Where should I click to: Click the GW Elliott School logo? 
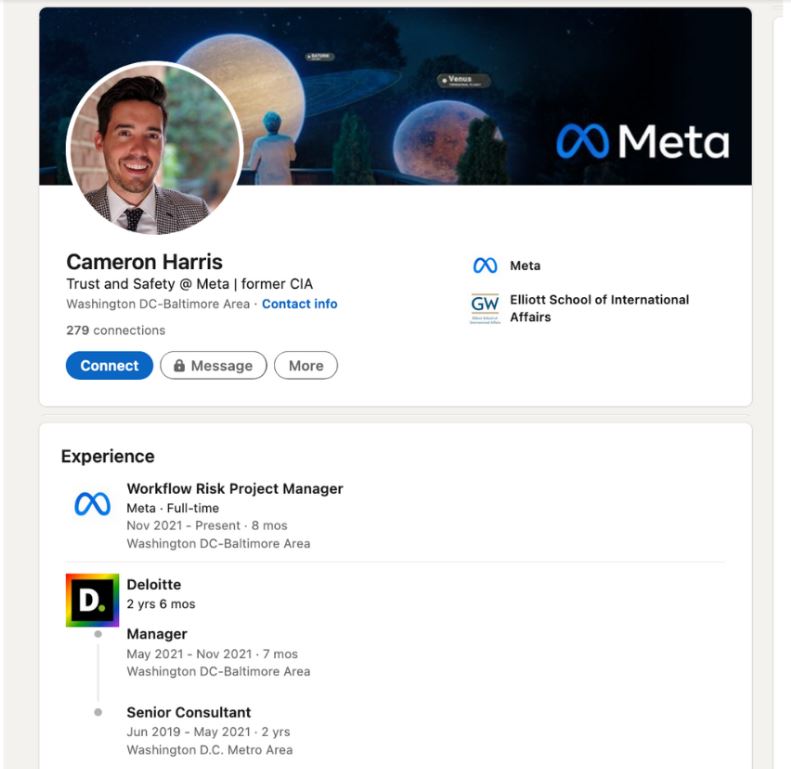(485, 308)
